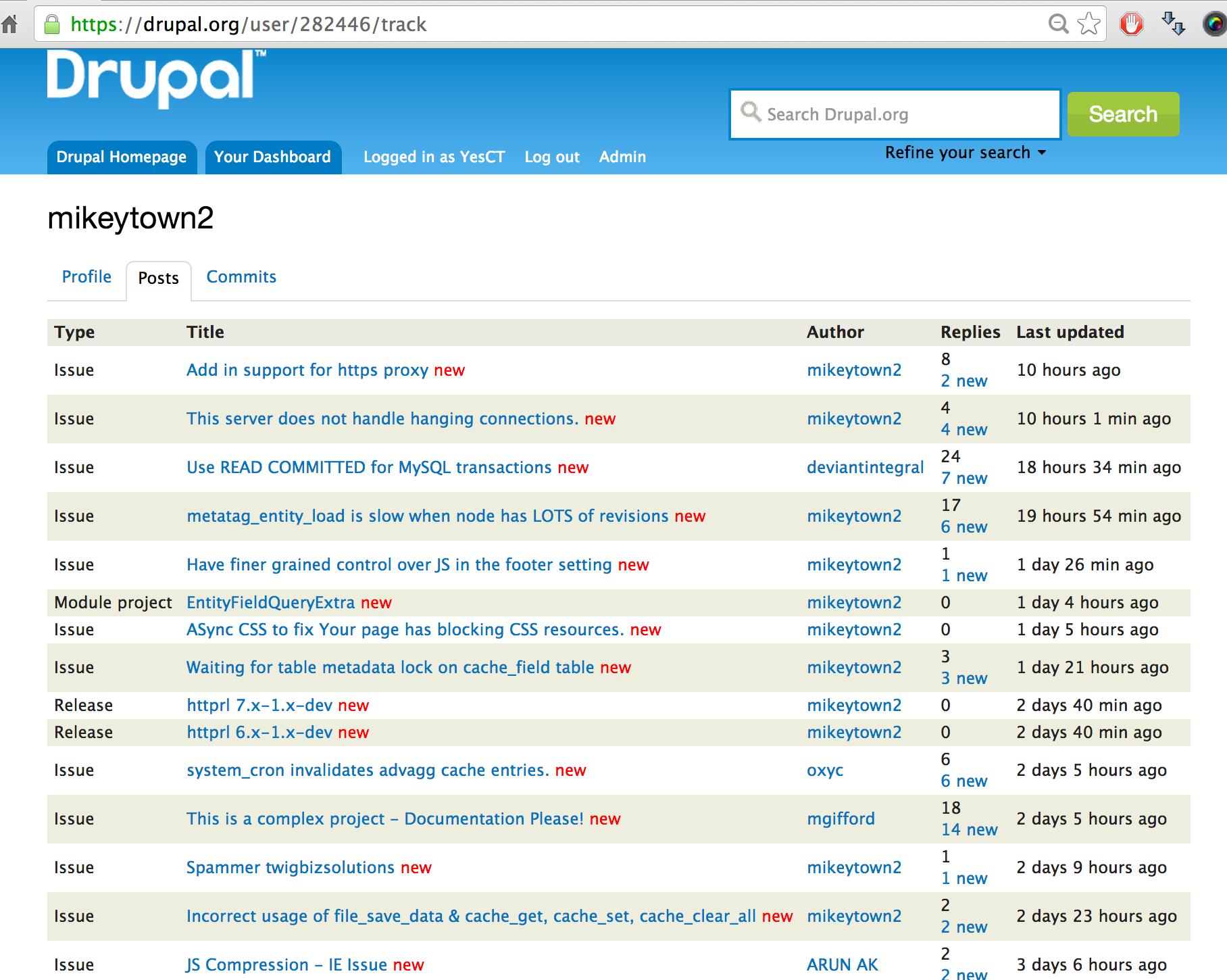This screenshot has width=1227, height=980.
Task: Open issue about server hanging connections
Action: coord(382,419)
